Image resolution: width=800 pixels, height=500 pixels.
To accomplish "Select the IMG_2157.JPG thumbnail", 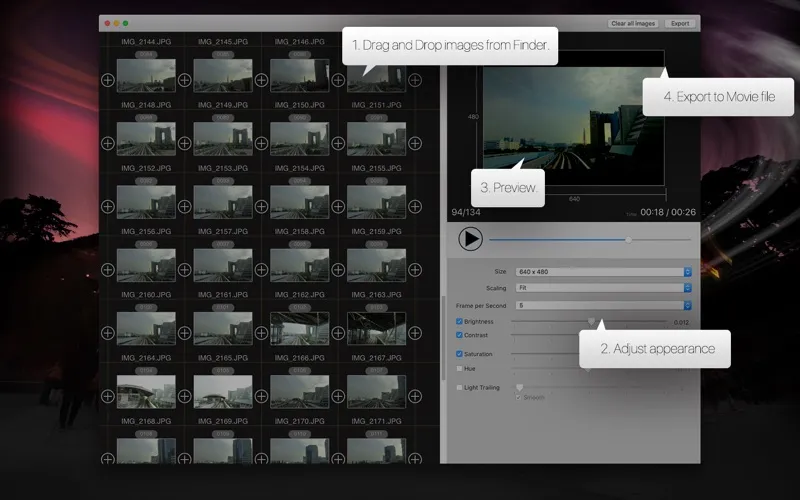I will pos(223,265).
